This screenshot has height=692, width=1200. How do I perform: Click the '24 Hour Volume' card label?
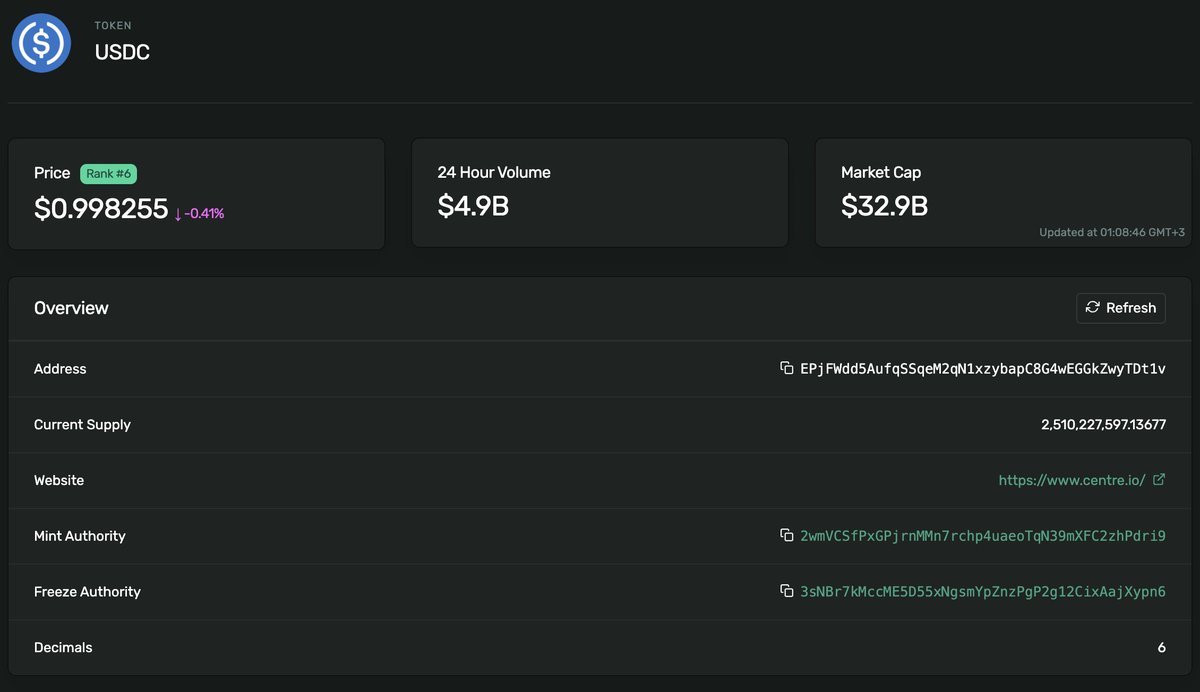(x=494, y=172)
